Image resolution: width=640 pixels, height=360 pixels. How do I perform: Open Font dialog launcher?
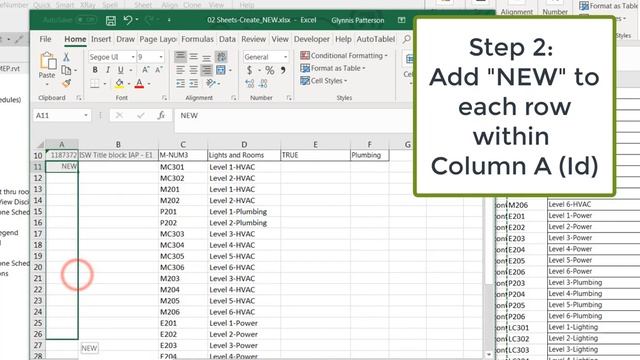164,98
